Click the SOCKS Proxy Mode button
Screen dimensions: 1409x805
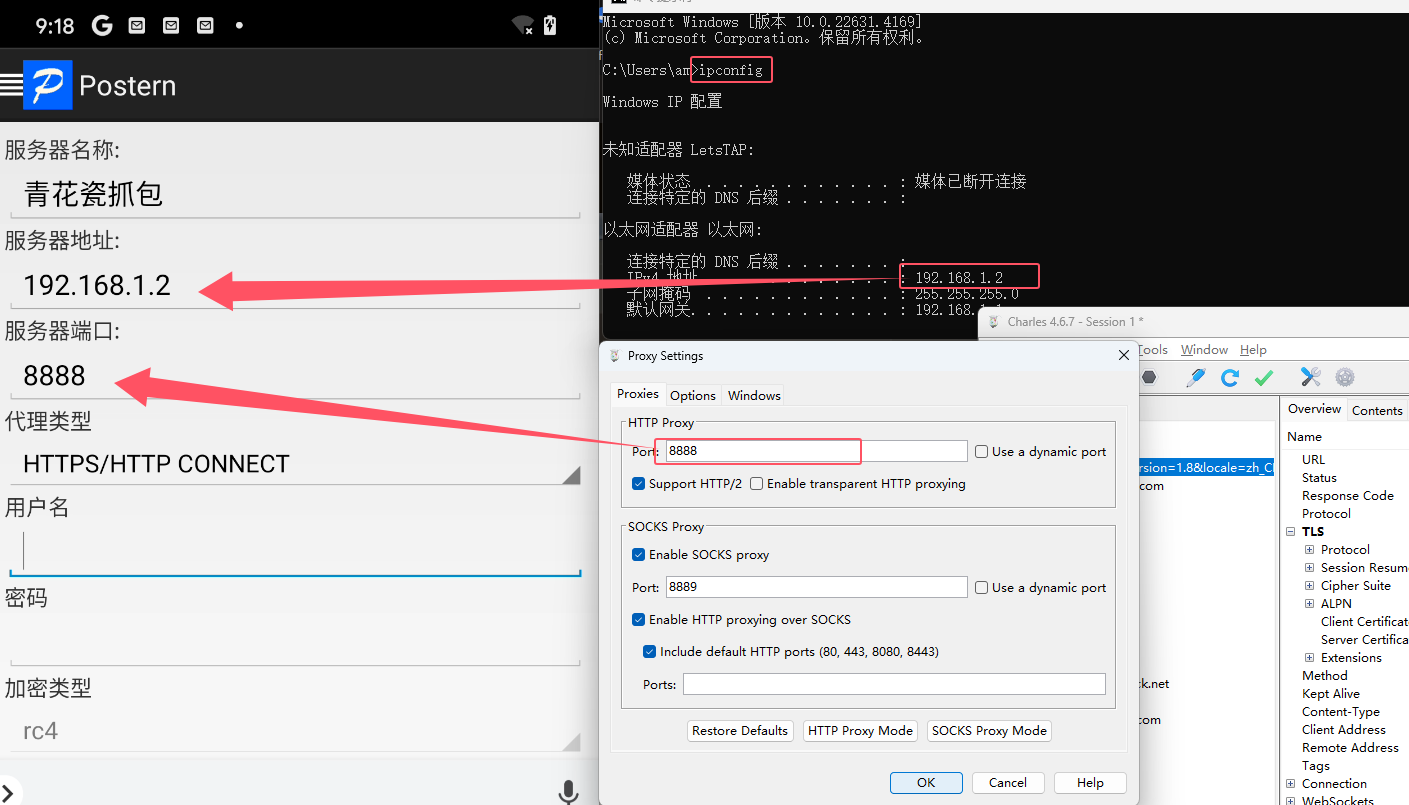(x=989, y=731)
